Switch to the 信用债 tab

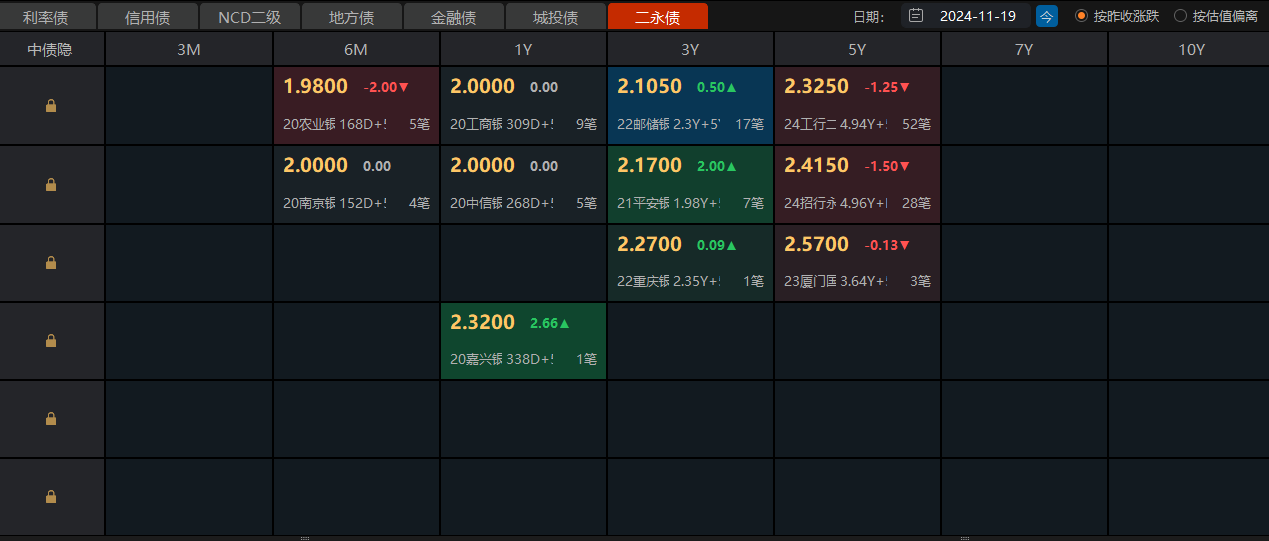(x=148, y=17)
